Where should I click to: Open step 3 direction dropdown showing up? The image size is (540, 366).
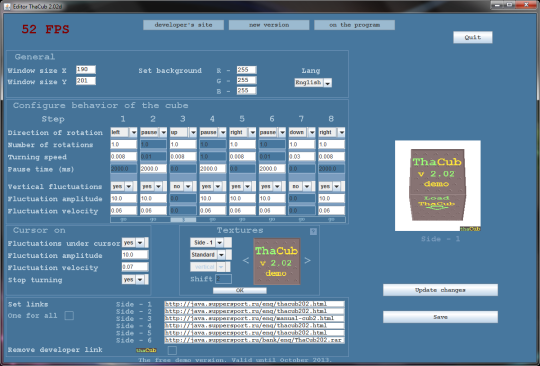[x=183, y=132]
